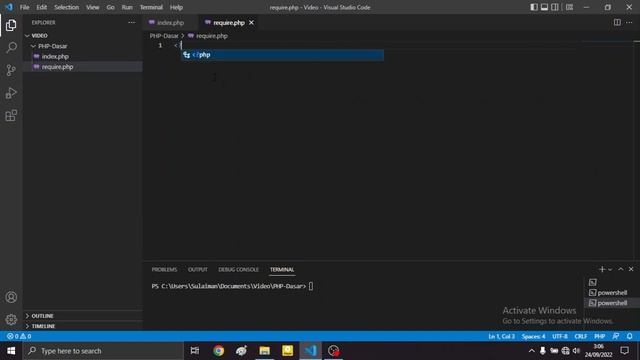
Task: Launch Google Chrome from the taskbar
Action: pyautogui.click(x=218, y=351)
